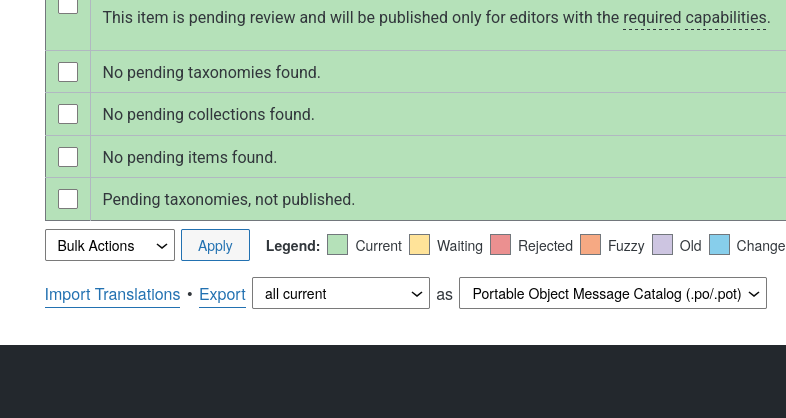
Task: Expand the 'all current' export filter dropdown
Action: (x=341, y=294)
